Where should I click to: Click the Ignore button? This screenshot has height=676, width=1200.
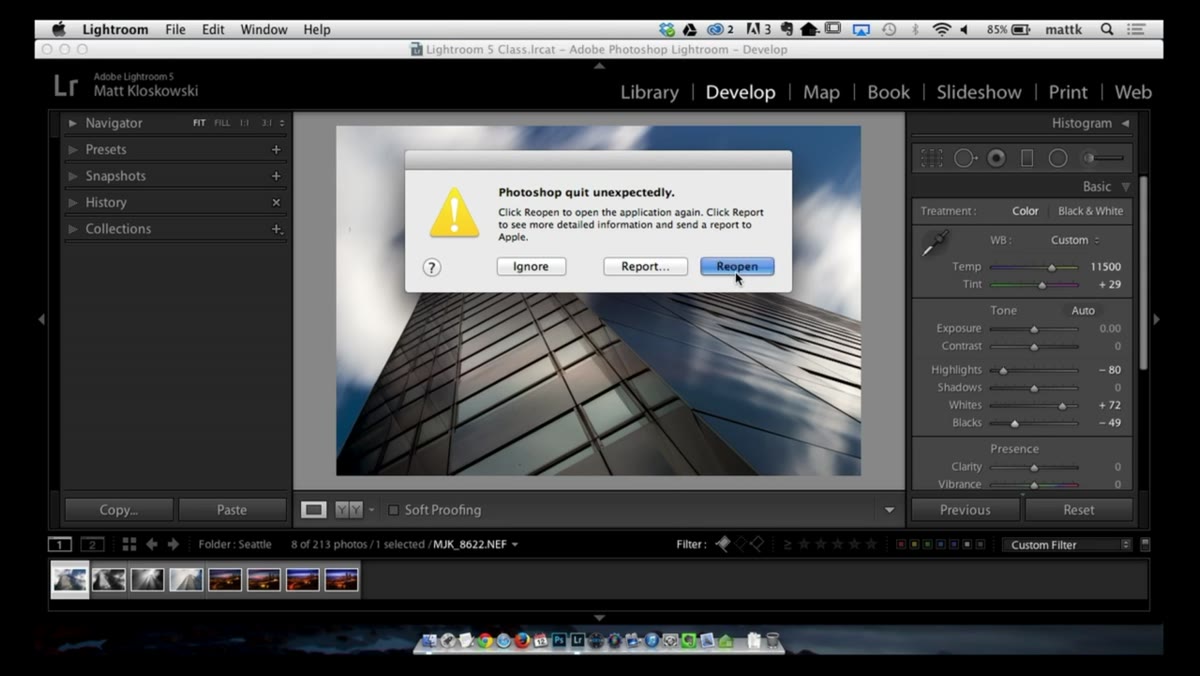click(531, 267)
